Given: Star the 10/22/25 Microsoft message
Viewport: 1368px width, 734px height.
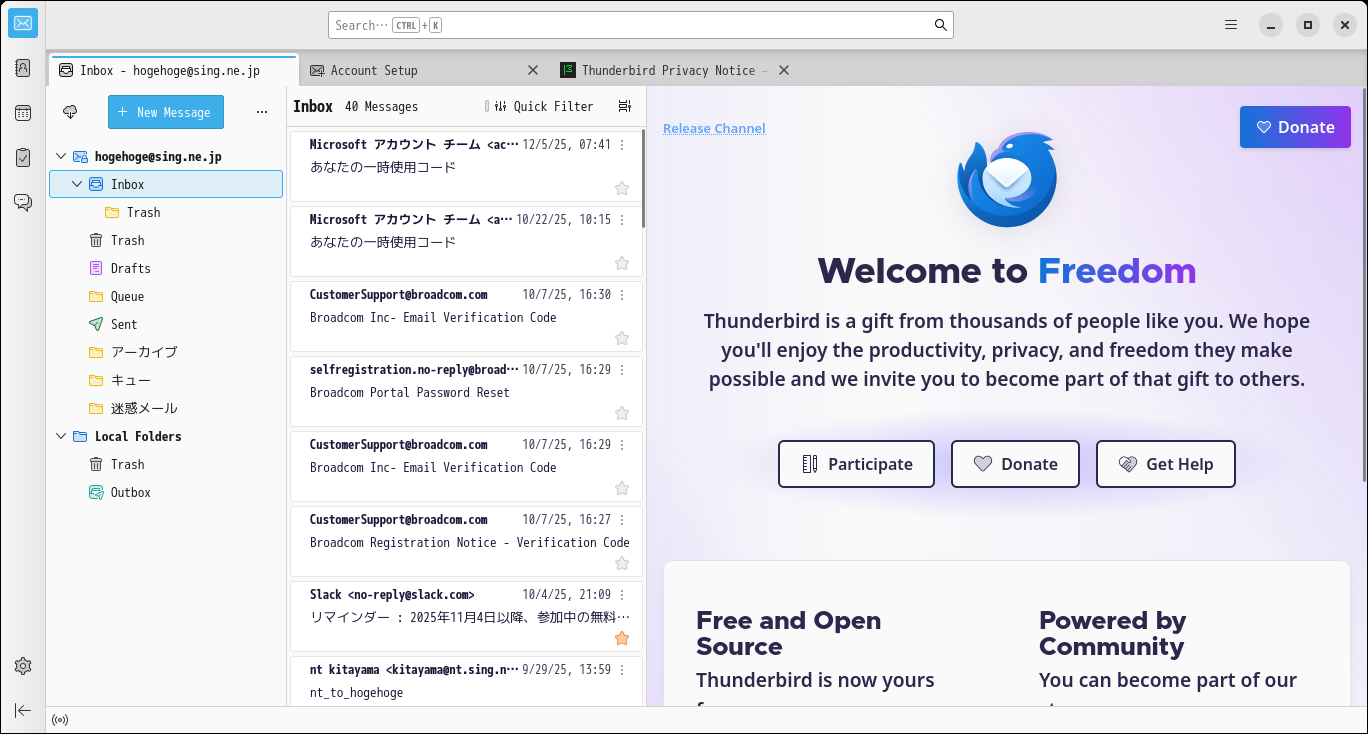Looking at the screenshot, I should 622,263.
